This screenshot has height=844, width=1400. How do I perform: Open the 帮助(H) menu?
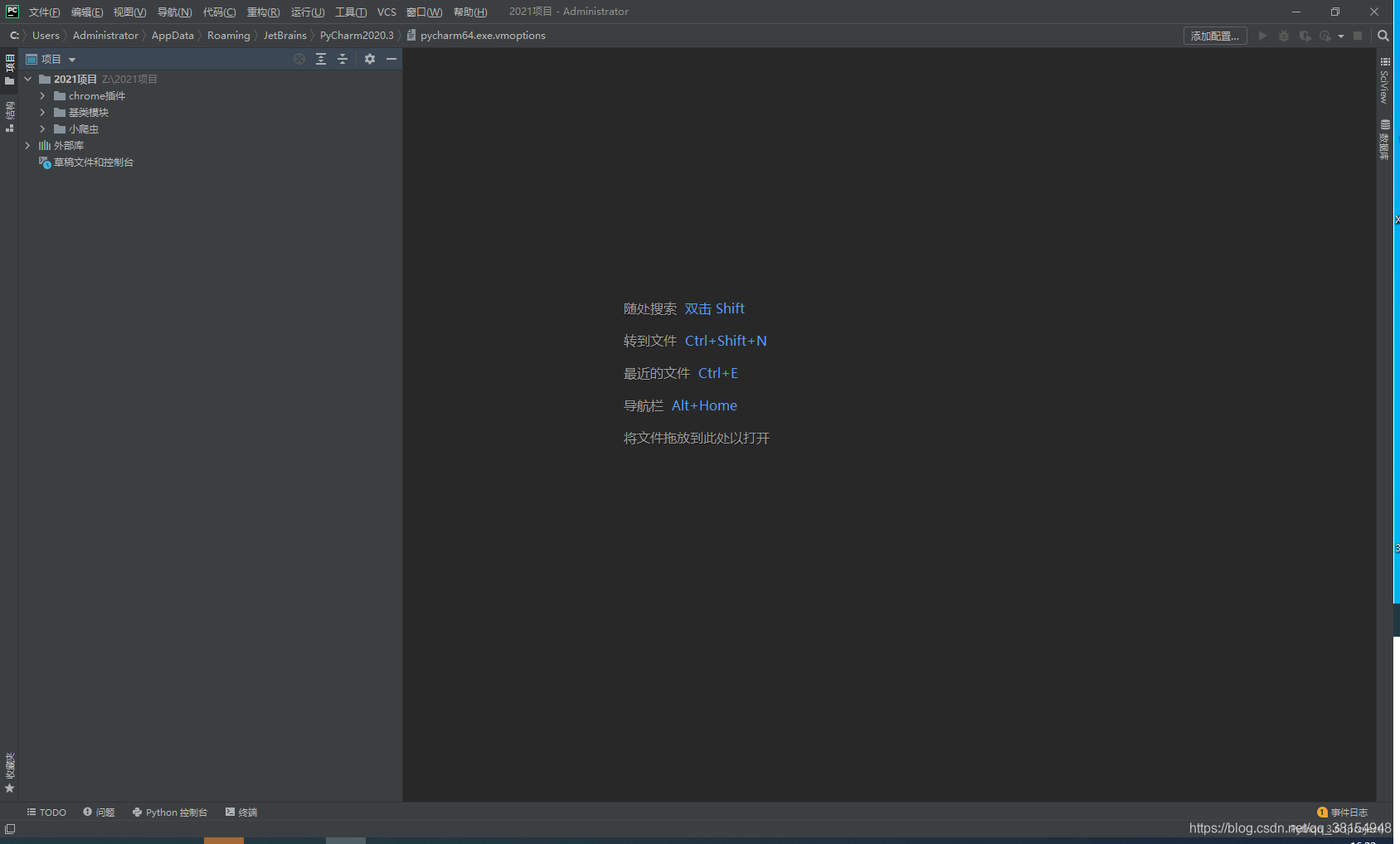tap(470, 12)
